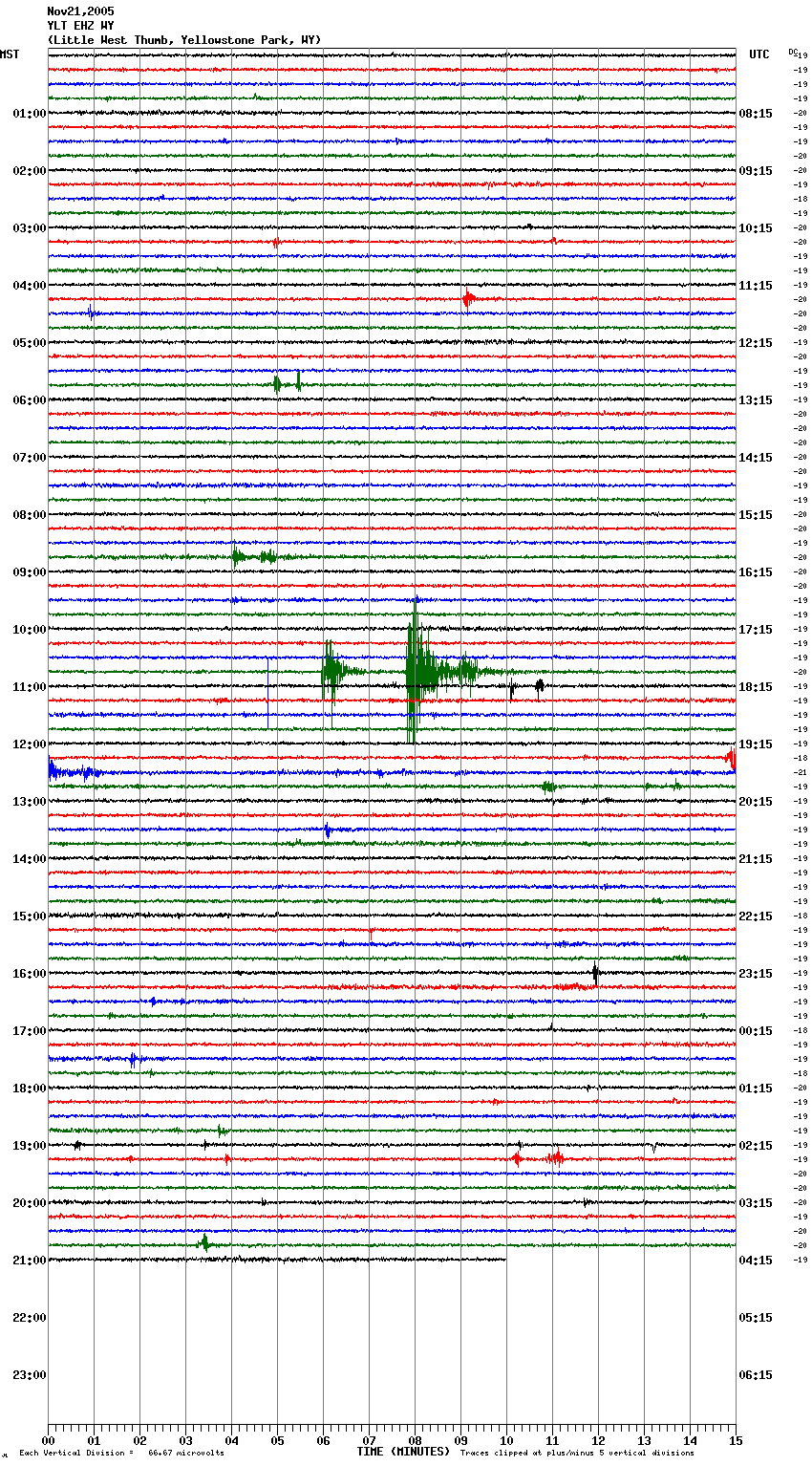This screenshot has height=1466, width=812.
Task: Select the station code YLT EHZ WY
Action: (80, 26)
